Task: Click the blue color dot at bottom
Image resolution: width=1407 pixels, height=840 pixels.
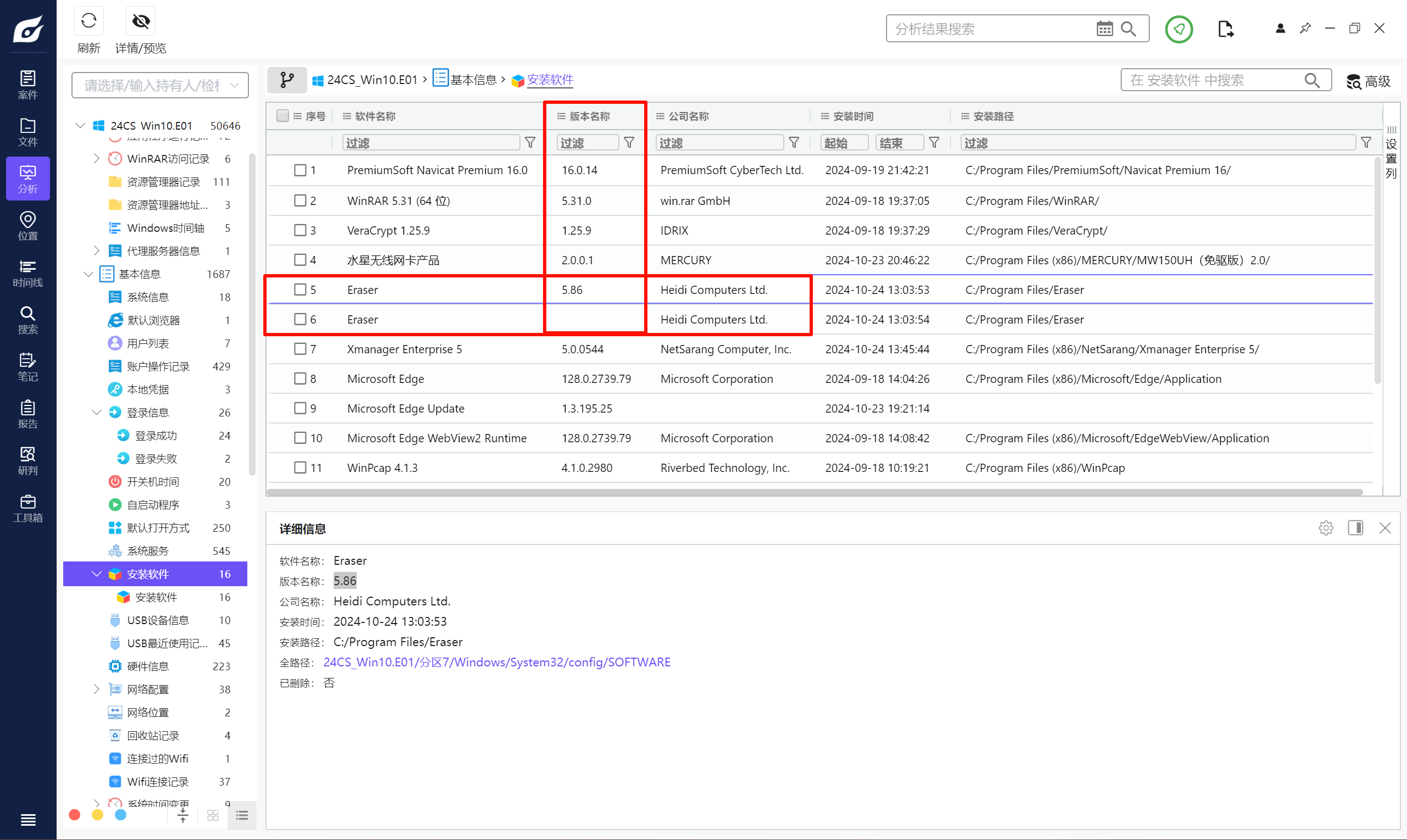Action: [120, 815]
